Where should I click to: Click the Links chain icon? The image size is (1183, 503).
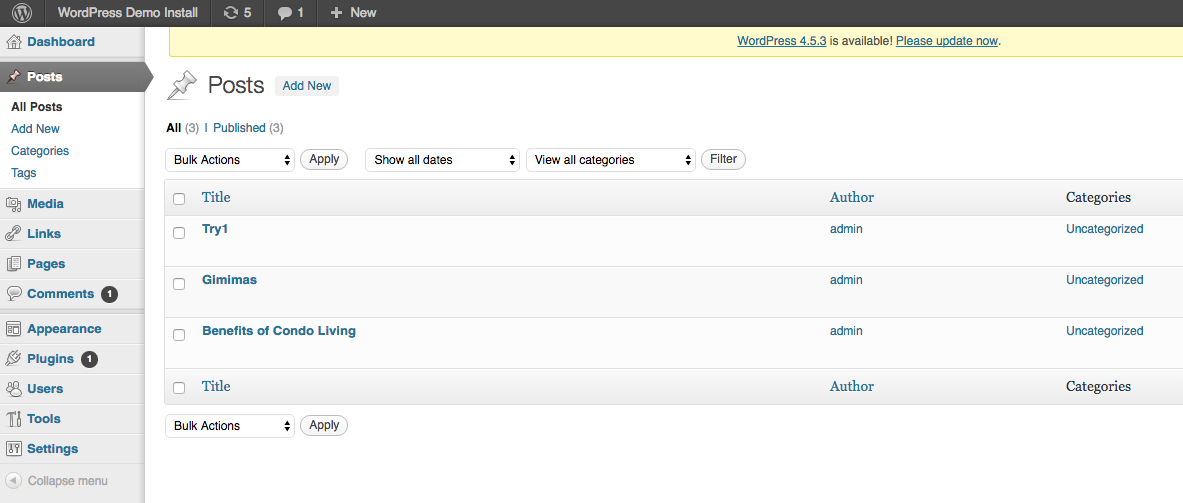(14, 234)
